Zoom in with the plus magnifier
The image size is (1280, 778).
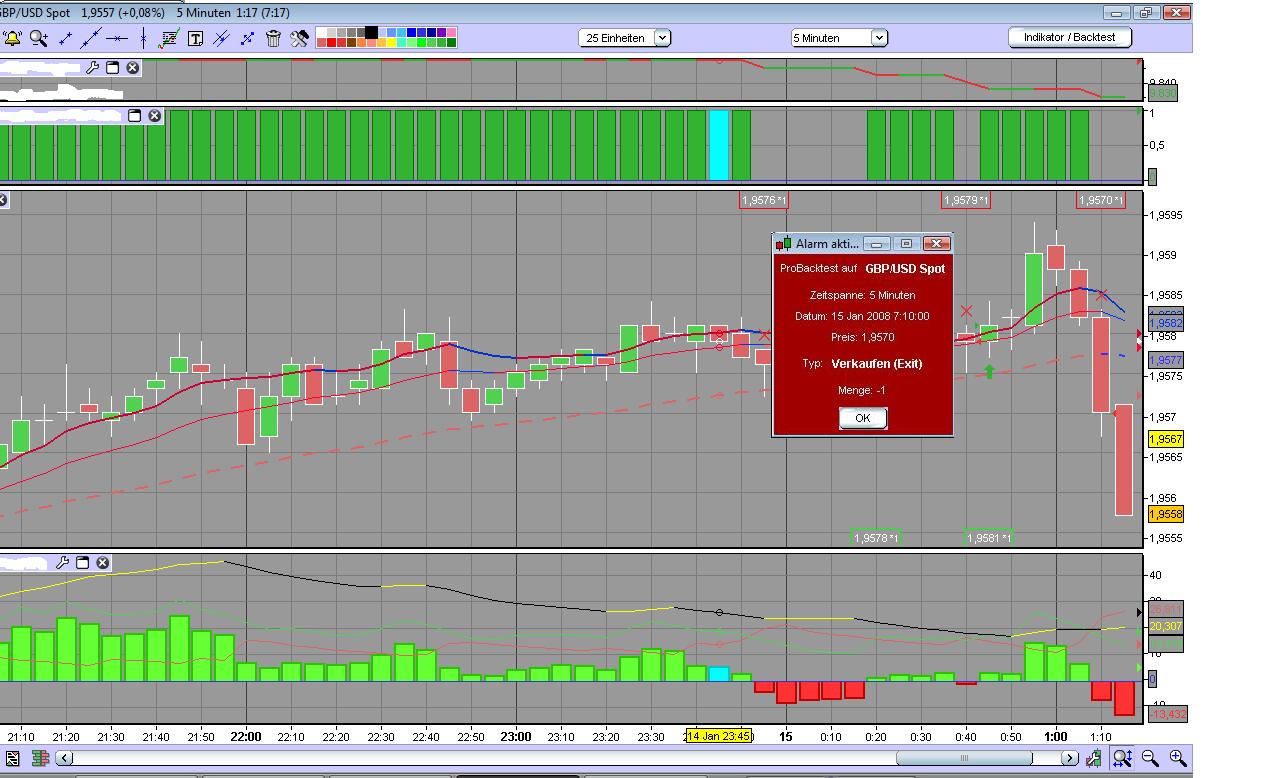(1178, 759)
